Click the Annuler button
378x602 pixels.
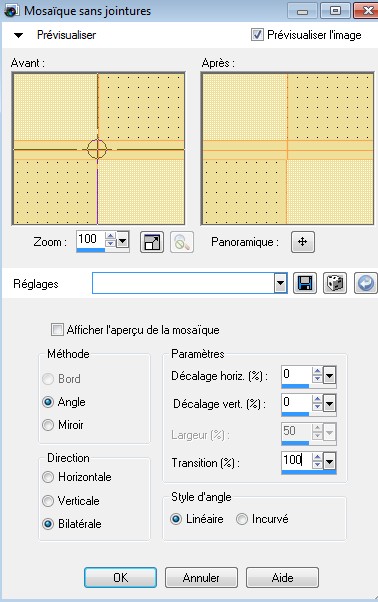click(201, 577)
